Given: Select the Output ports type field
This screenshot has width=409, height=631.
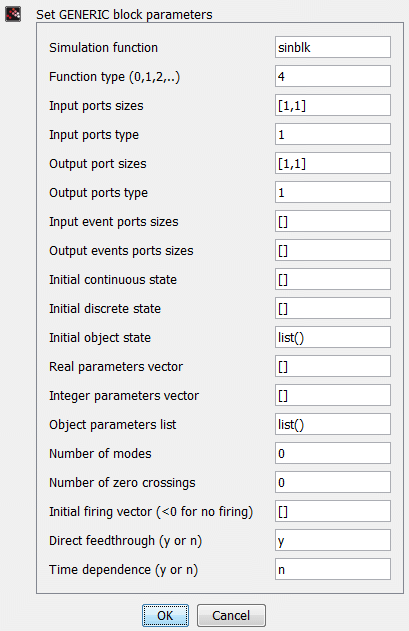Looking at the screenshot, I should [x=333, y=192].
